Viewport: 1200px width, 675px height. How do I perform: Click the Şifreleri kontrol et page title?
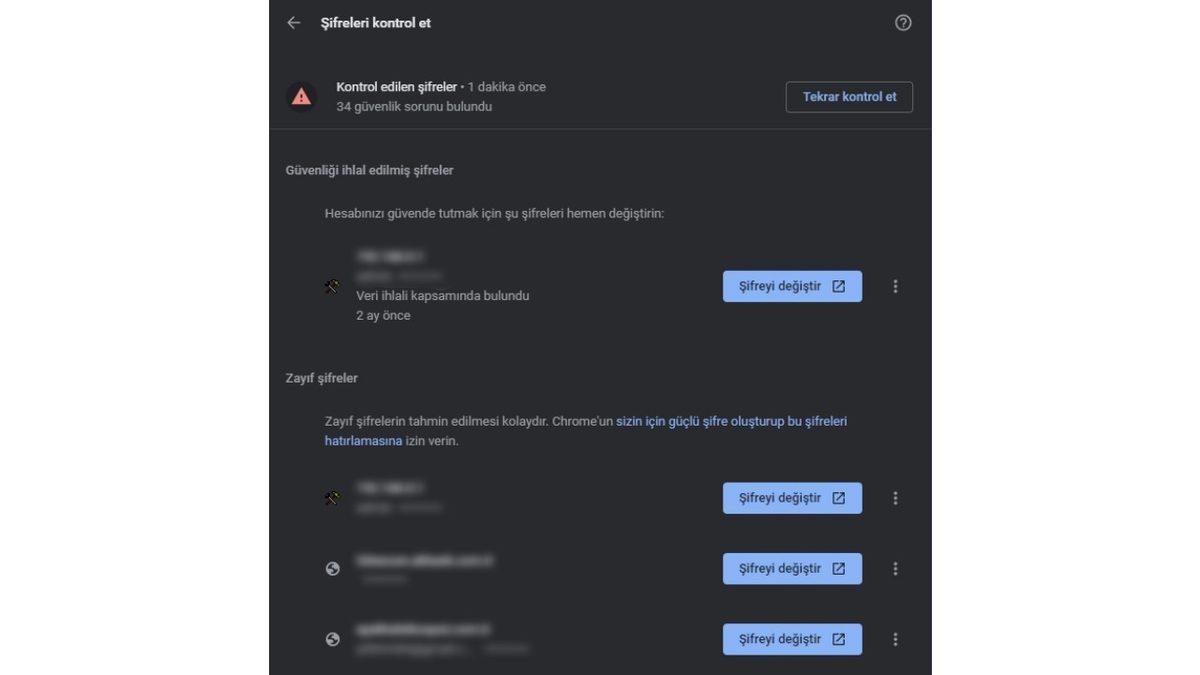pos(373,22)
